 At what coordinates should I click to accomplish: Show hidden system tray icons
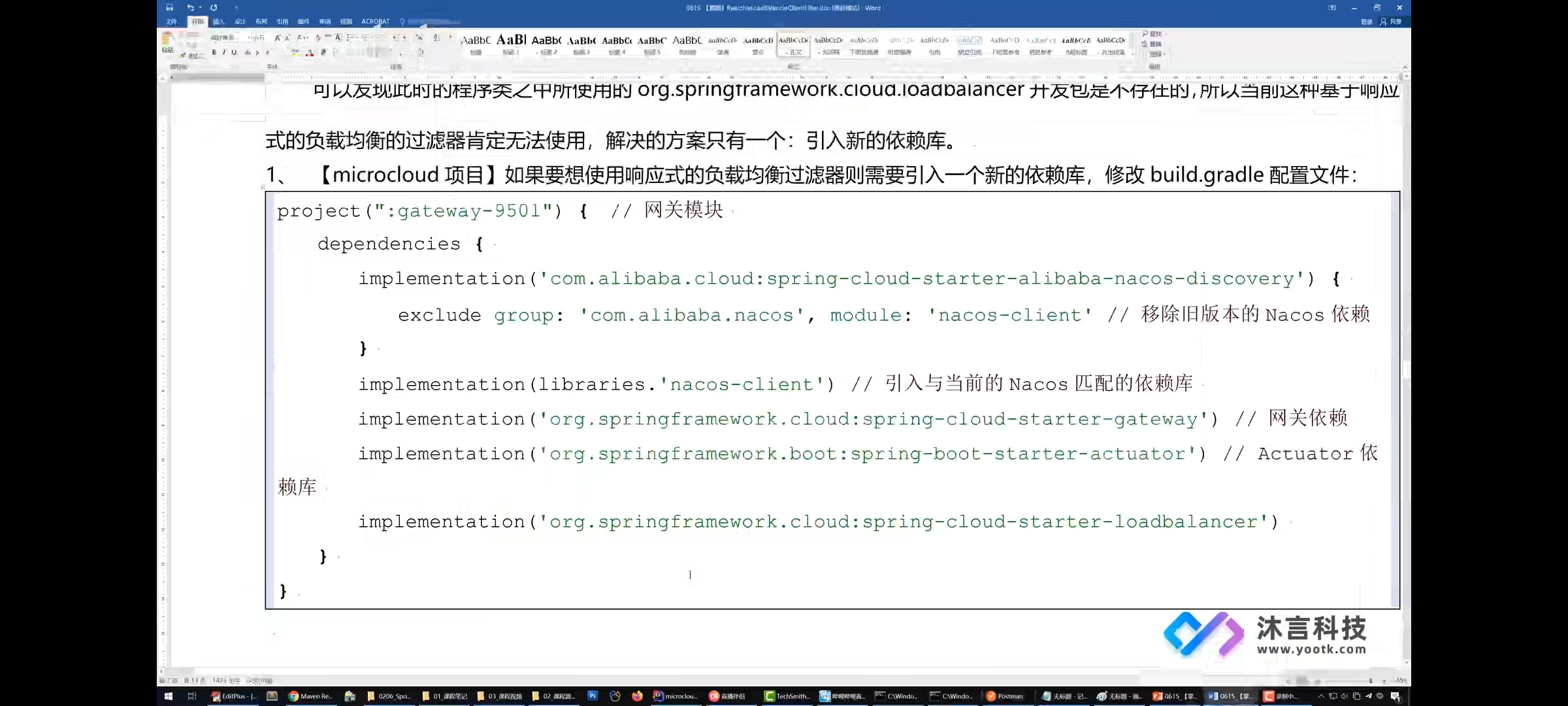click(x=1320, y=696)
